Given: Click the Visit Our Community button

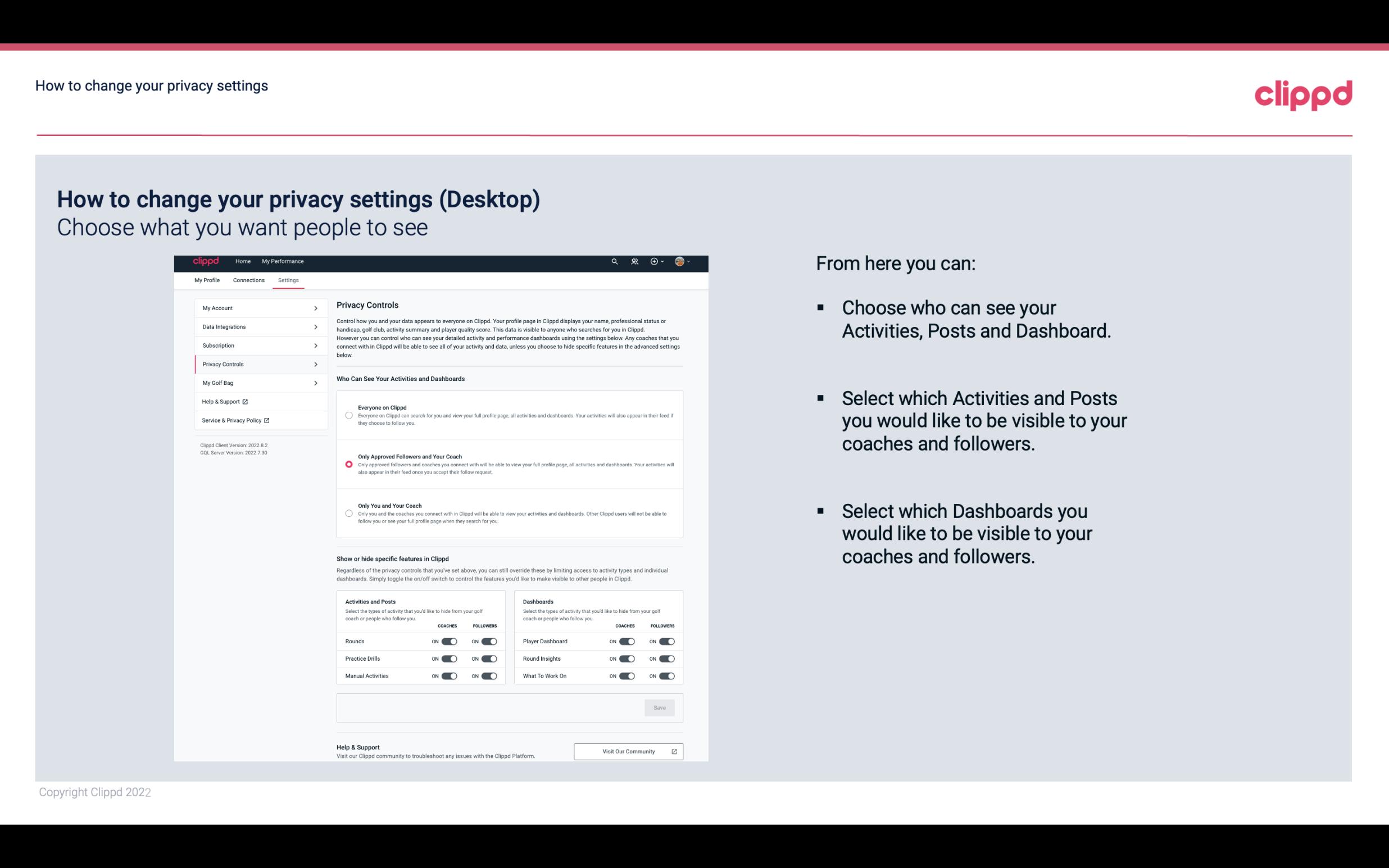Looking at the screenshot, I should (627, 751).
